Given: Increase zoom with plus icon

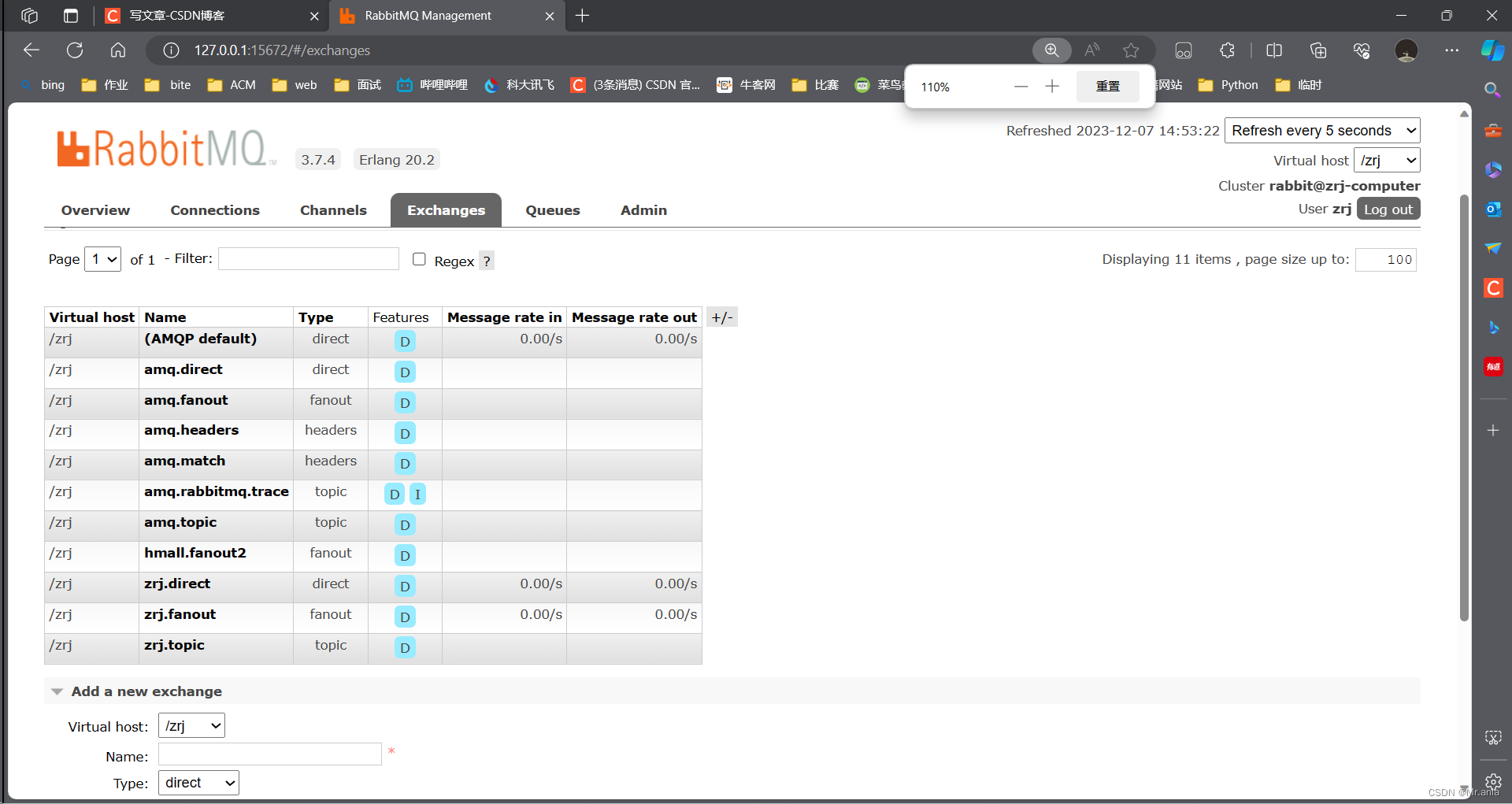Looking at the screenshot, I should point(1052,87).
